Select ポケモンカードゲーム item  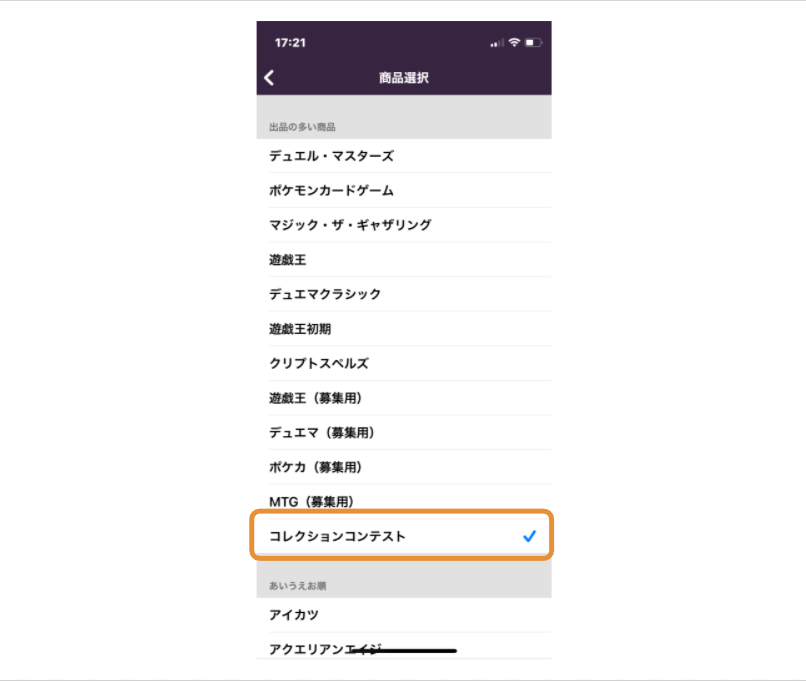(x=404, y=190)
